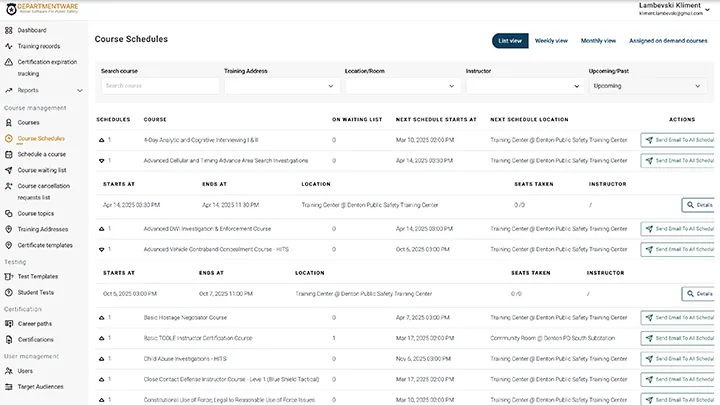The width and height of the screenshot is (720, 405).
Task: Open user account menu chevron
Action: pos(708,10)
